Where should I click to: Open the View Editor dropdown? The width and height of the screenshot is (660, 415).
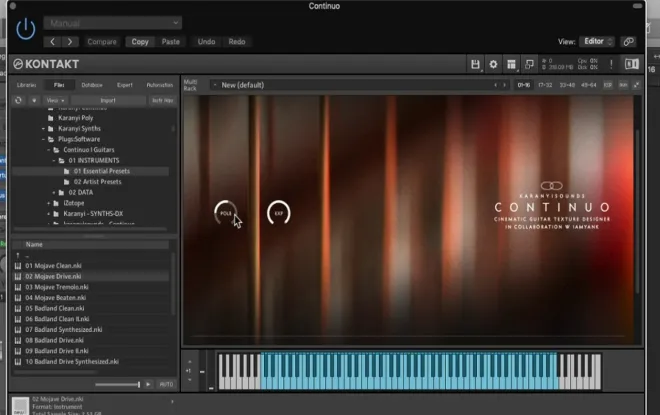click(x=597, y=41)
